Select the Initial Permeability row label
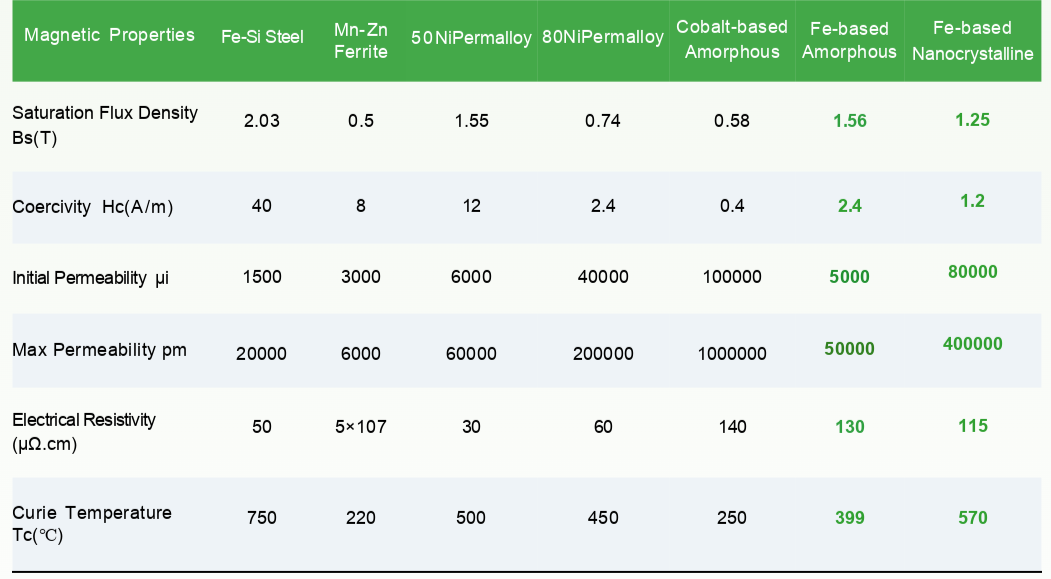1051x579 pixels. pyautogui.click(x=90, y=277)
